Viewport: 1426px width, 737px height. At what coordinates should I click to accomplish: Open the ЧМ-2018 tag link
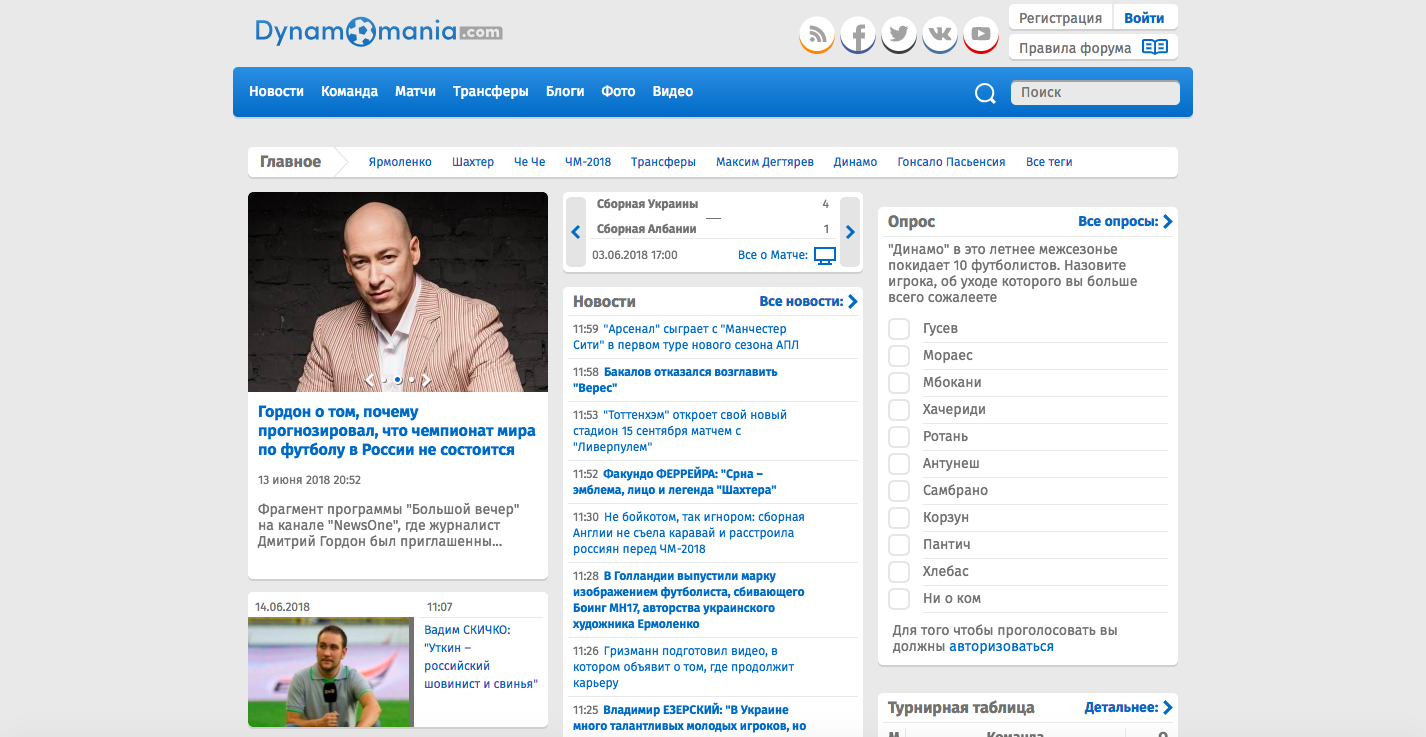tap(588, 162)
